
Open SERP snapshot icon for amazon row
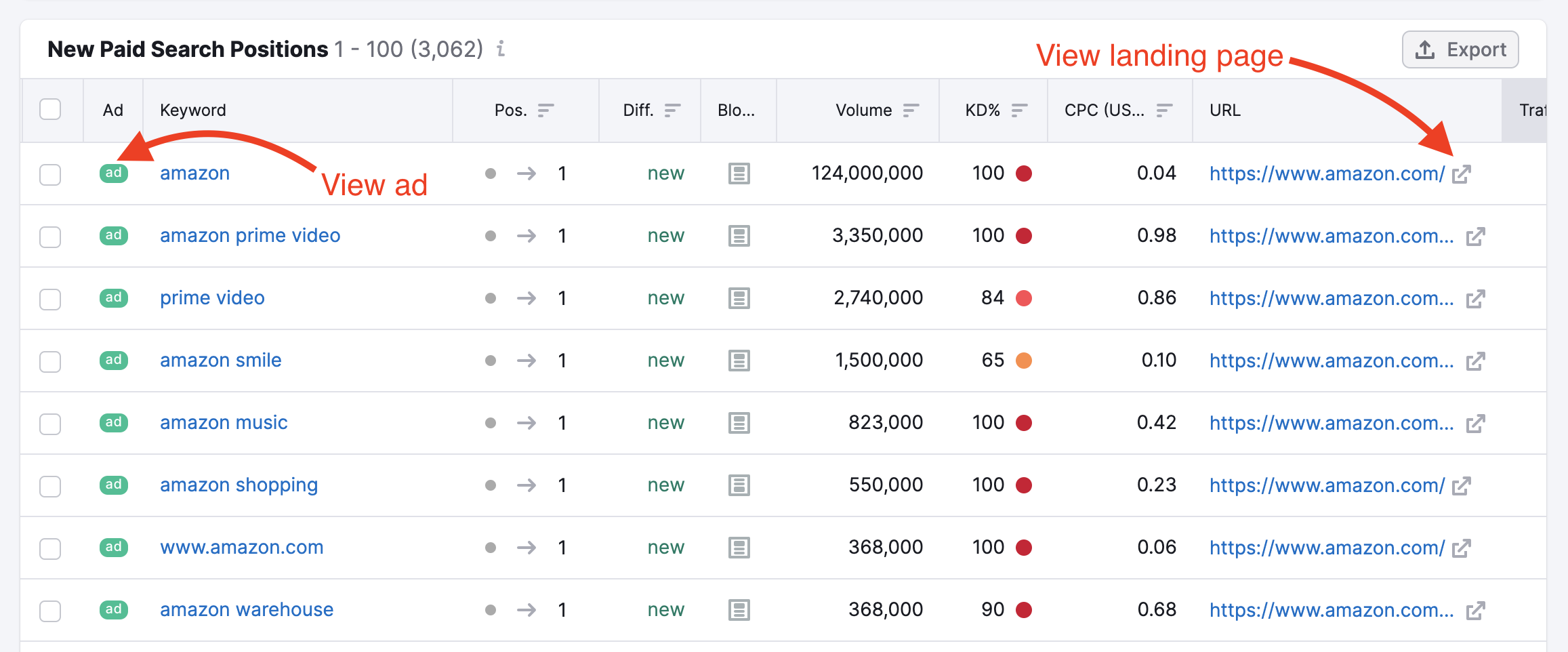click(x=739, y=174)
